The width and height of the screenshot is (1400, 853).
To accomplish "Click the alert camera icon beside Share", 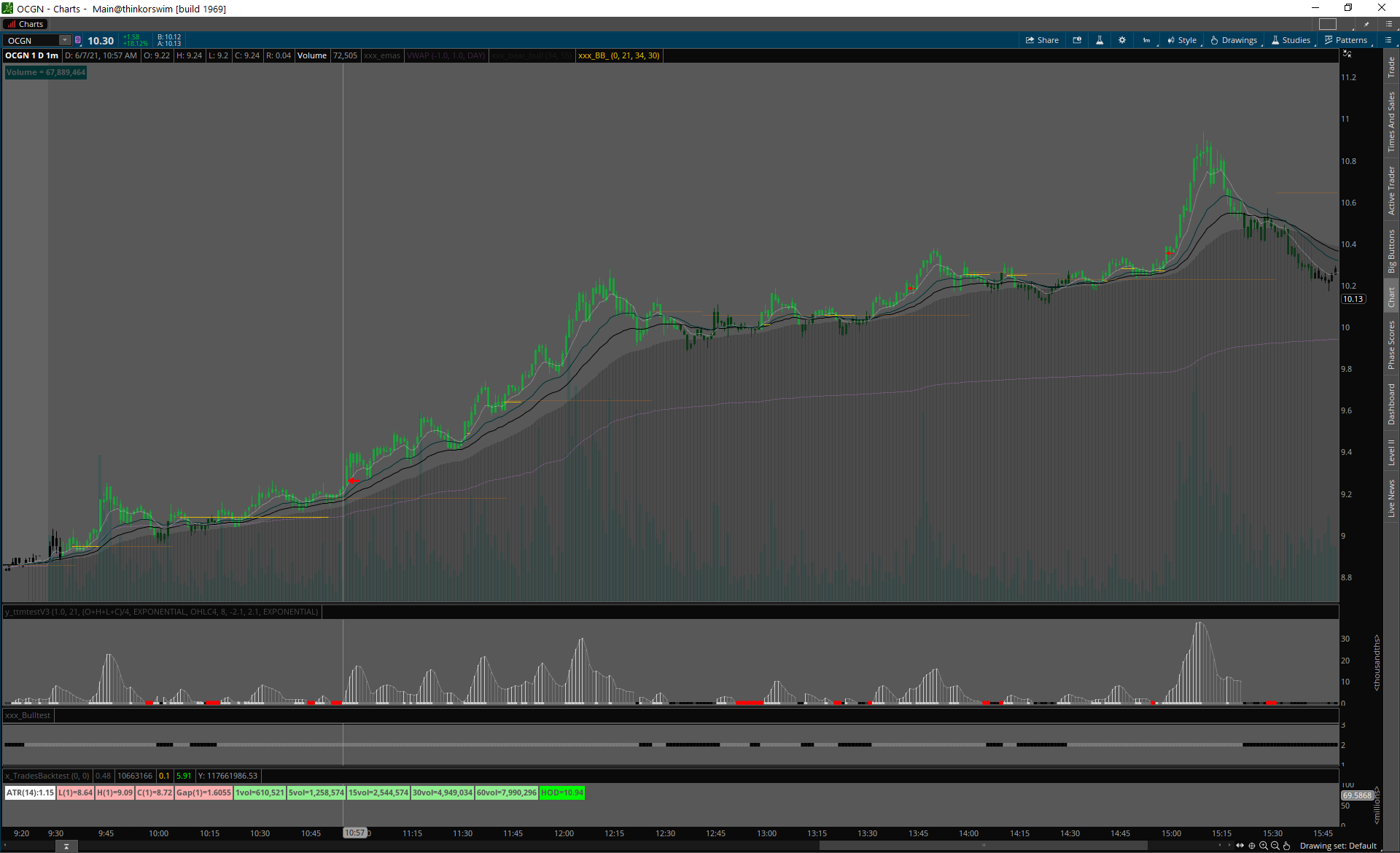I will coord(1077,40).
